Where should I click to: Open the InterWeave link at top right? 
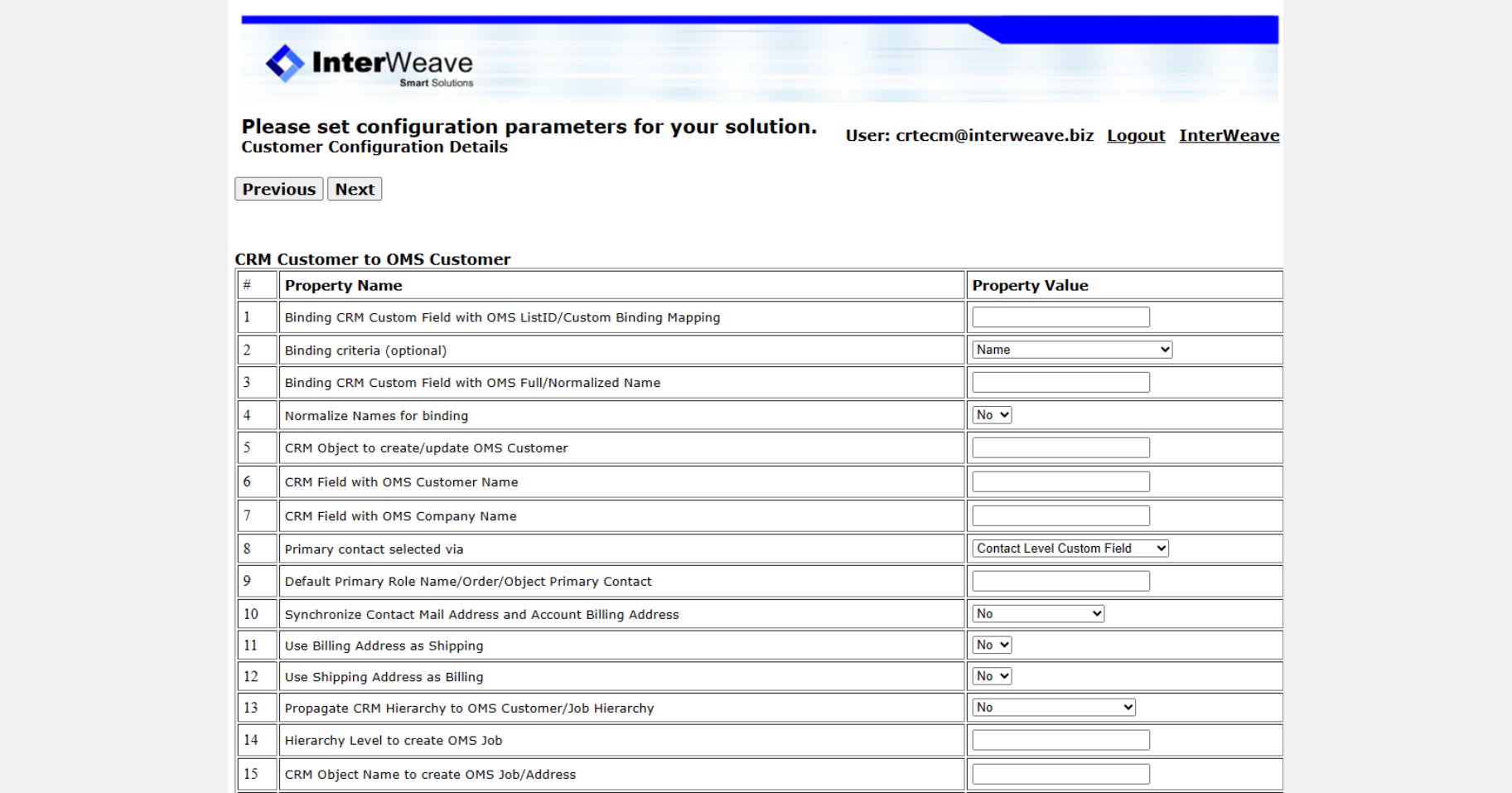click(x=1229, y=135)
